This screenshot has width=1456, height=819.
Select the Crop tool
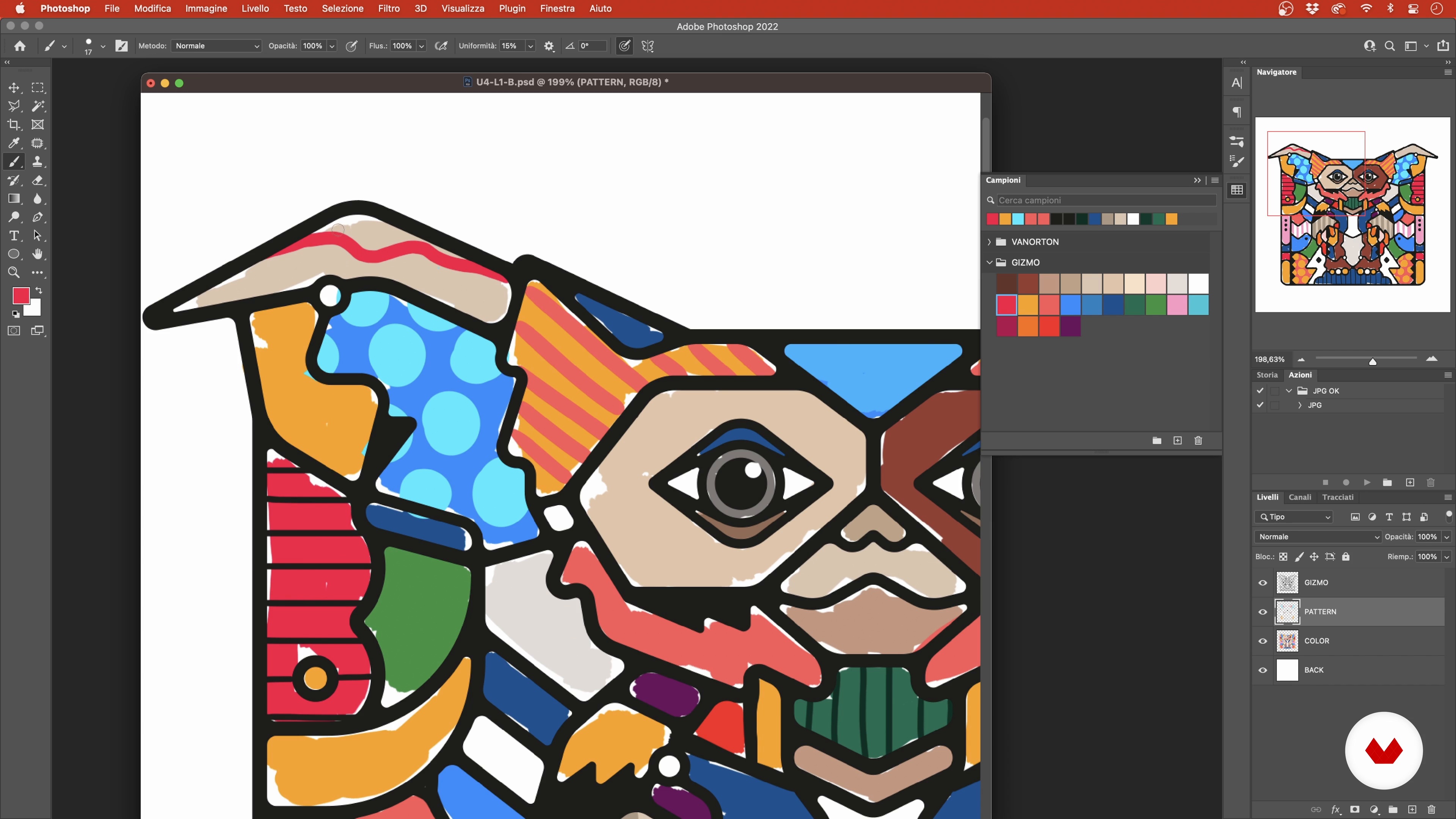[14, 124]
